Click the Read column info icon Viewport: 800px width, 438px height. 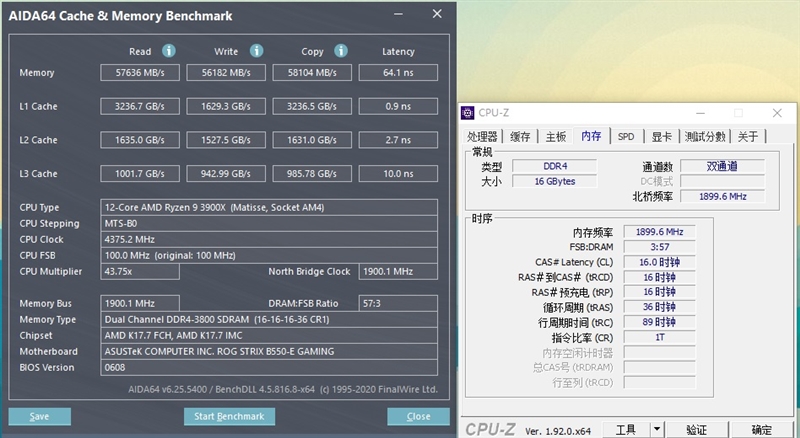coord(169,51)
